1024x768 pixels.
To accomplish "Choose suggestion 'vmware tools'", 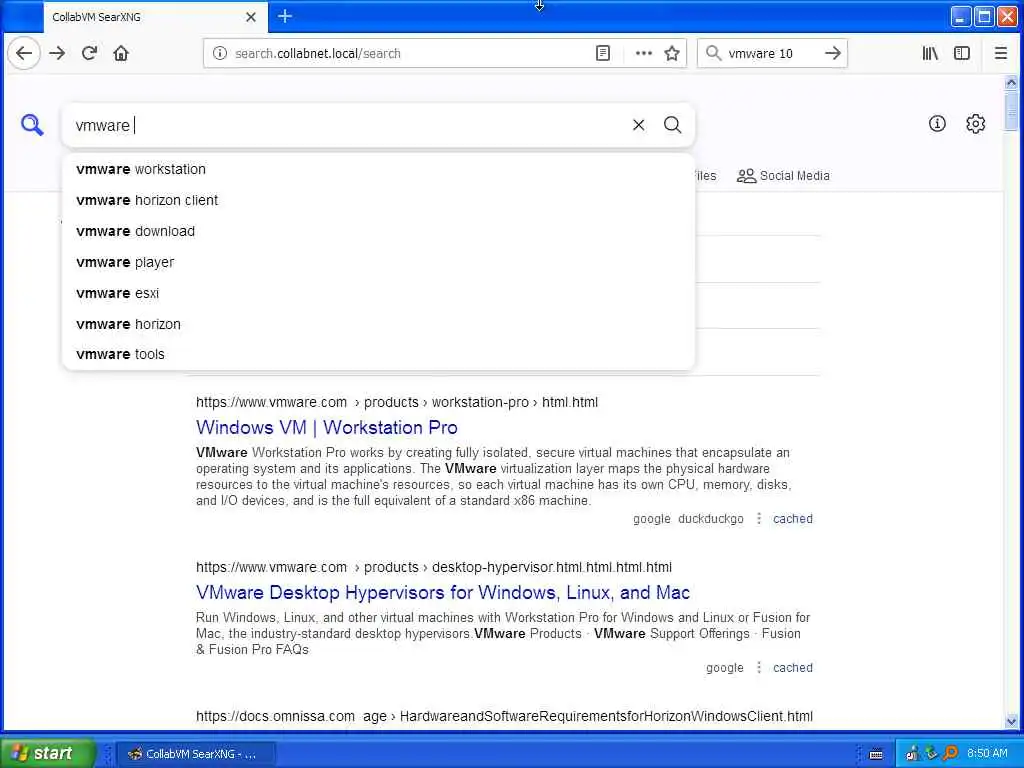I will coord(378,354).
